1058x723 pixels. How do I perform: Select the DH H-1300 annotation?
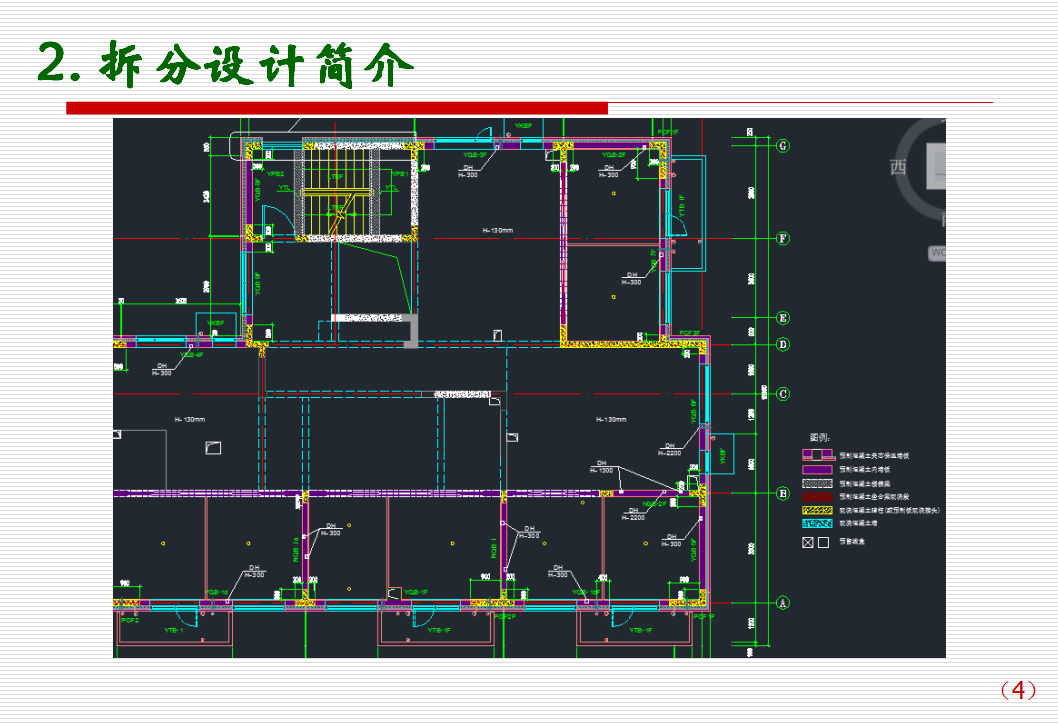pos(602,467)
